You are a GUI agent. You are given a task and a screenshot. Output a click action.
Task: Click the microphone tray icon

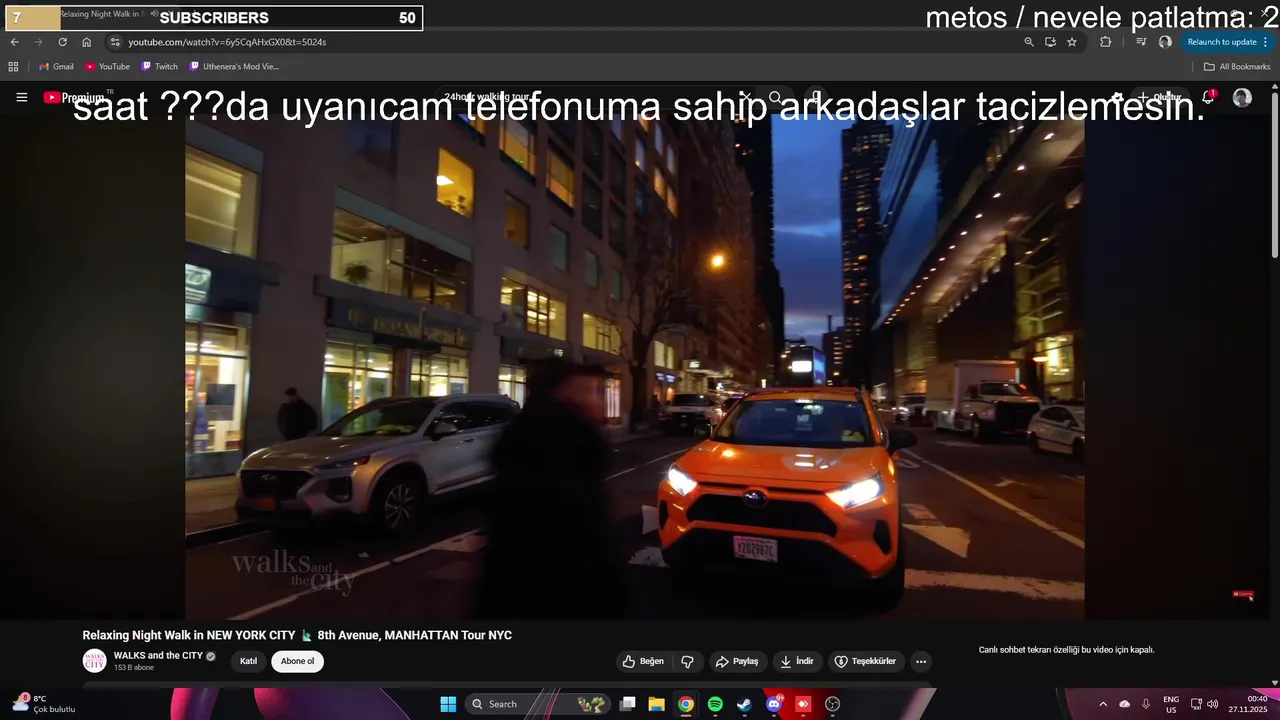click(x=1146, y=704)
